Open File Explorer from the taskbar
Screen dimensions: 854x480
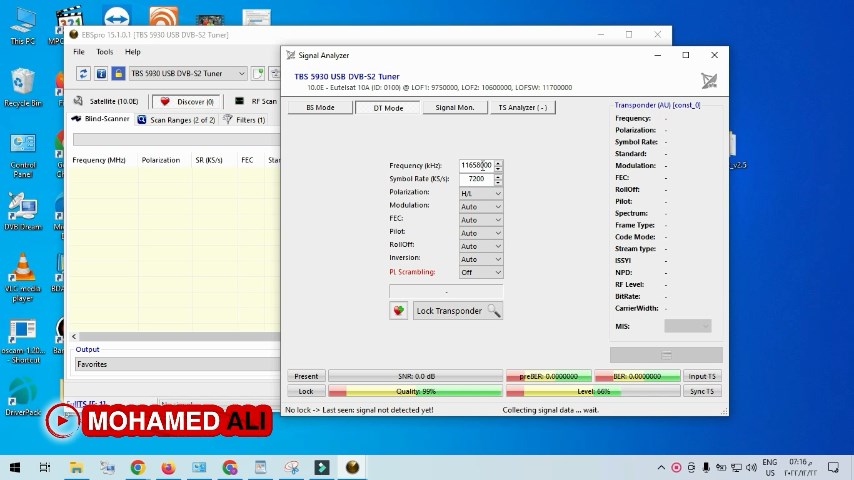coord(76,467)
